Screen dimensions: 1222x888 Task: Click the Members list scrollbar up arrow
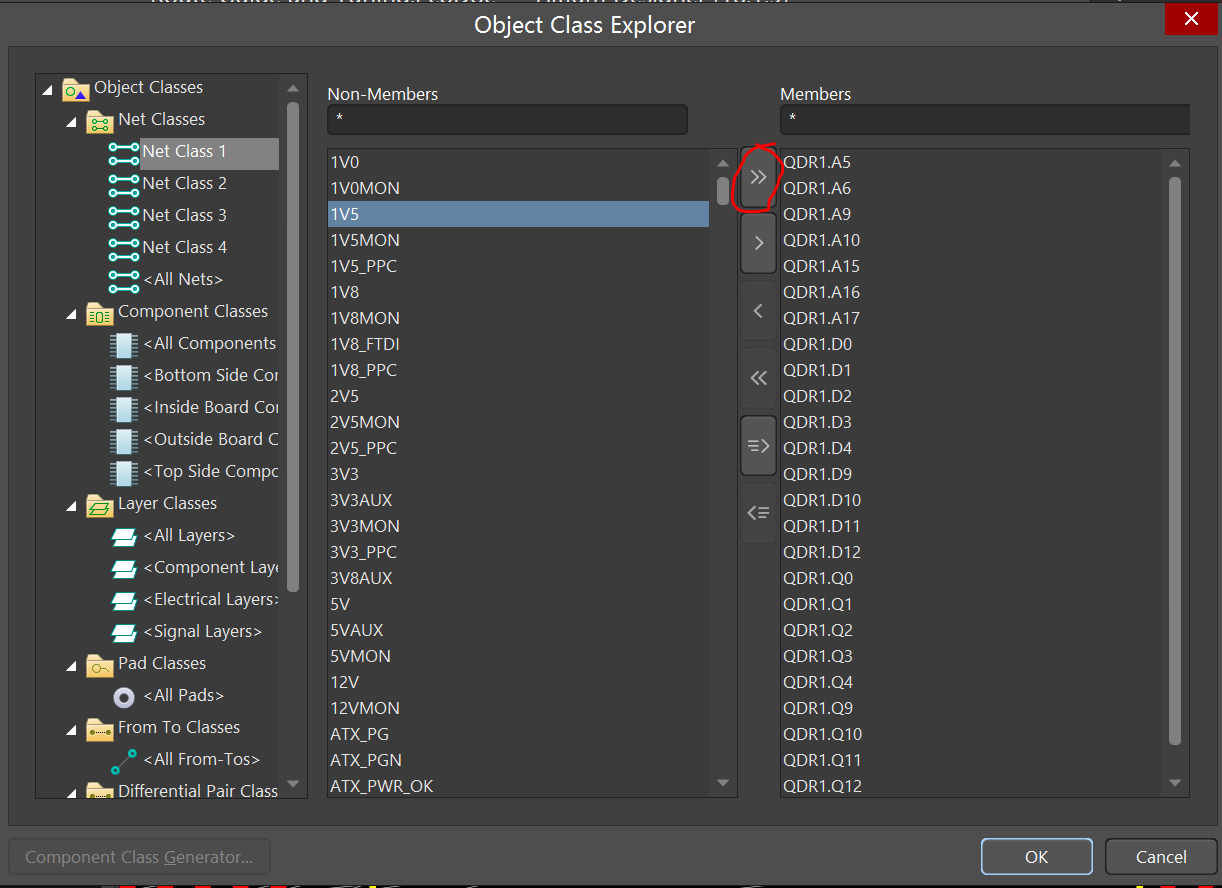coord(1175,163)
